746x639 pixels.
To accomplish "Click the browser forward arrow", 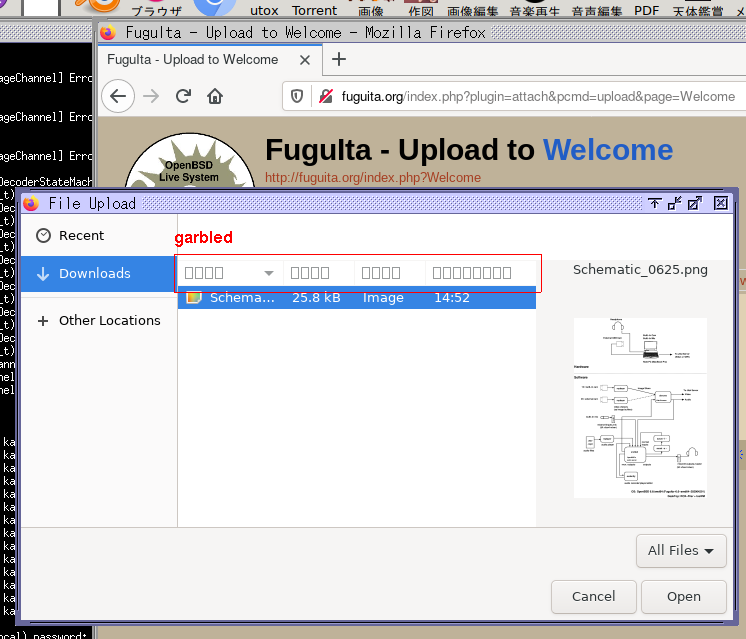I will tap(151, 96).
